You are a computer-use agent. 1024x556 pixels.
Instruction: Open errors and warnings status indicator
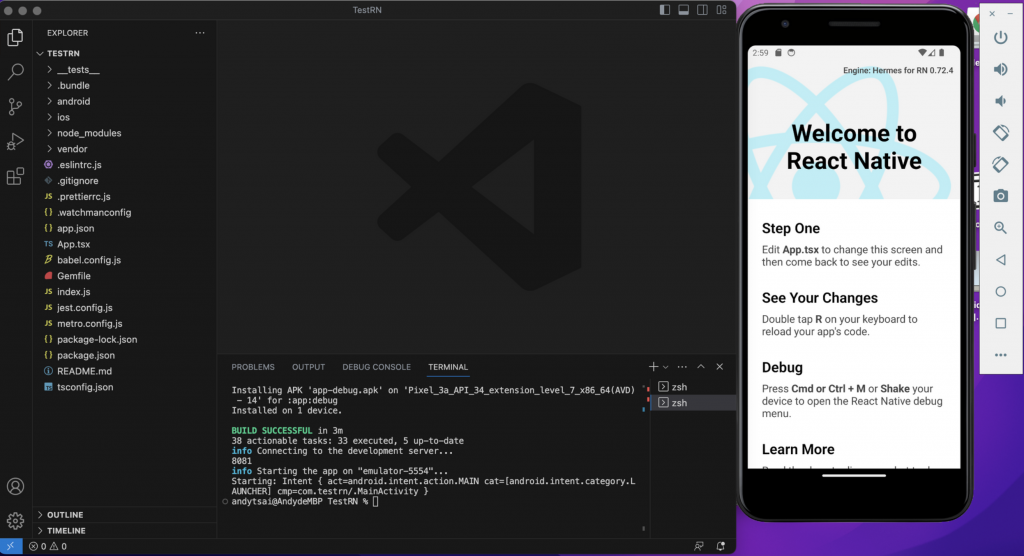(48, 546)
